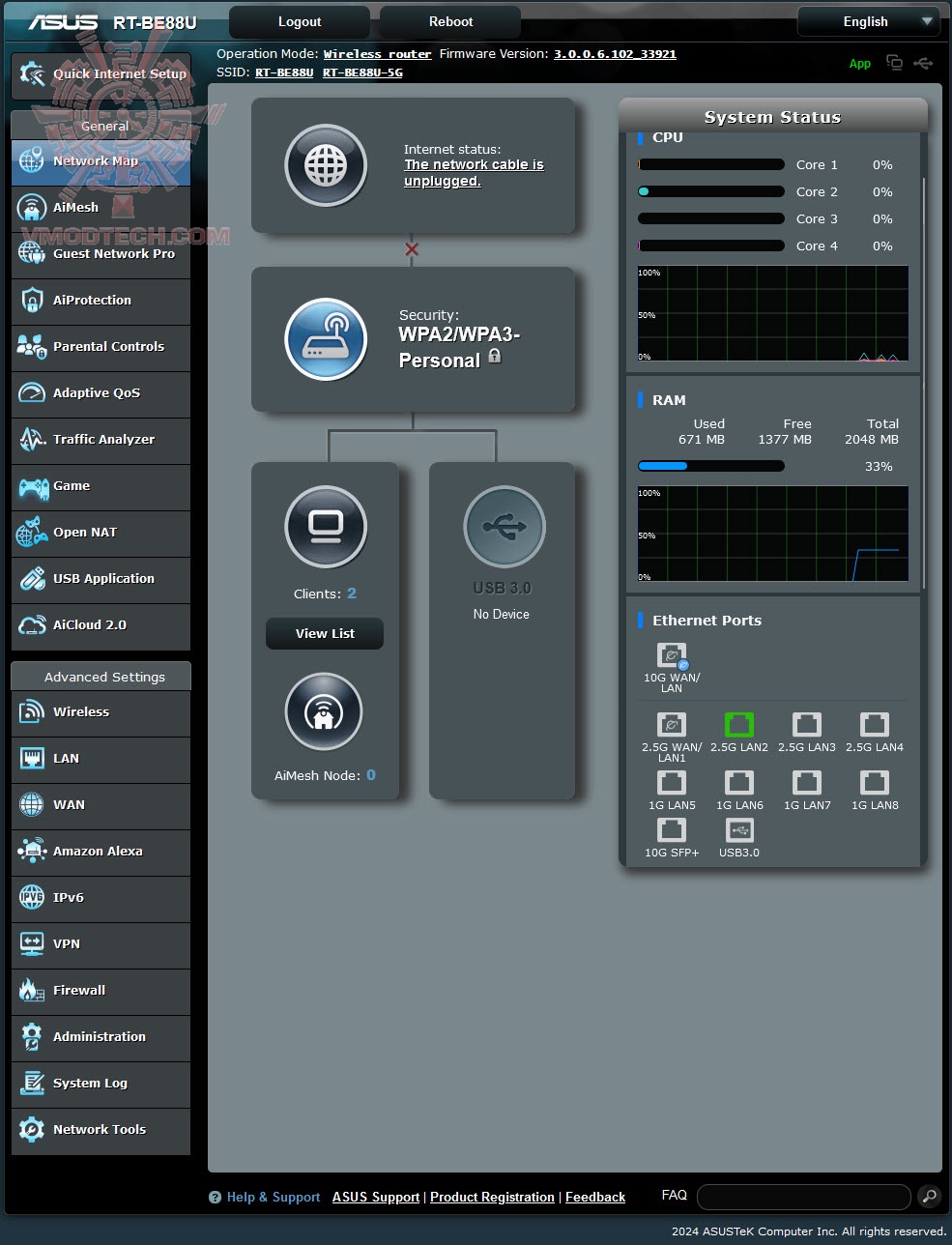Click the network clients icon in the header
This screenshot has width=952, height=1245.
click(895, 63)
